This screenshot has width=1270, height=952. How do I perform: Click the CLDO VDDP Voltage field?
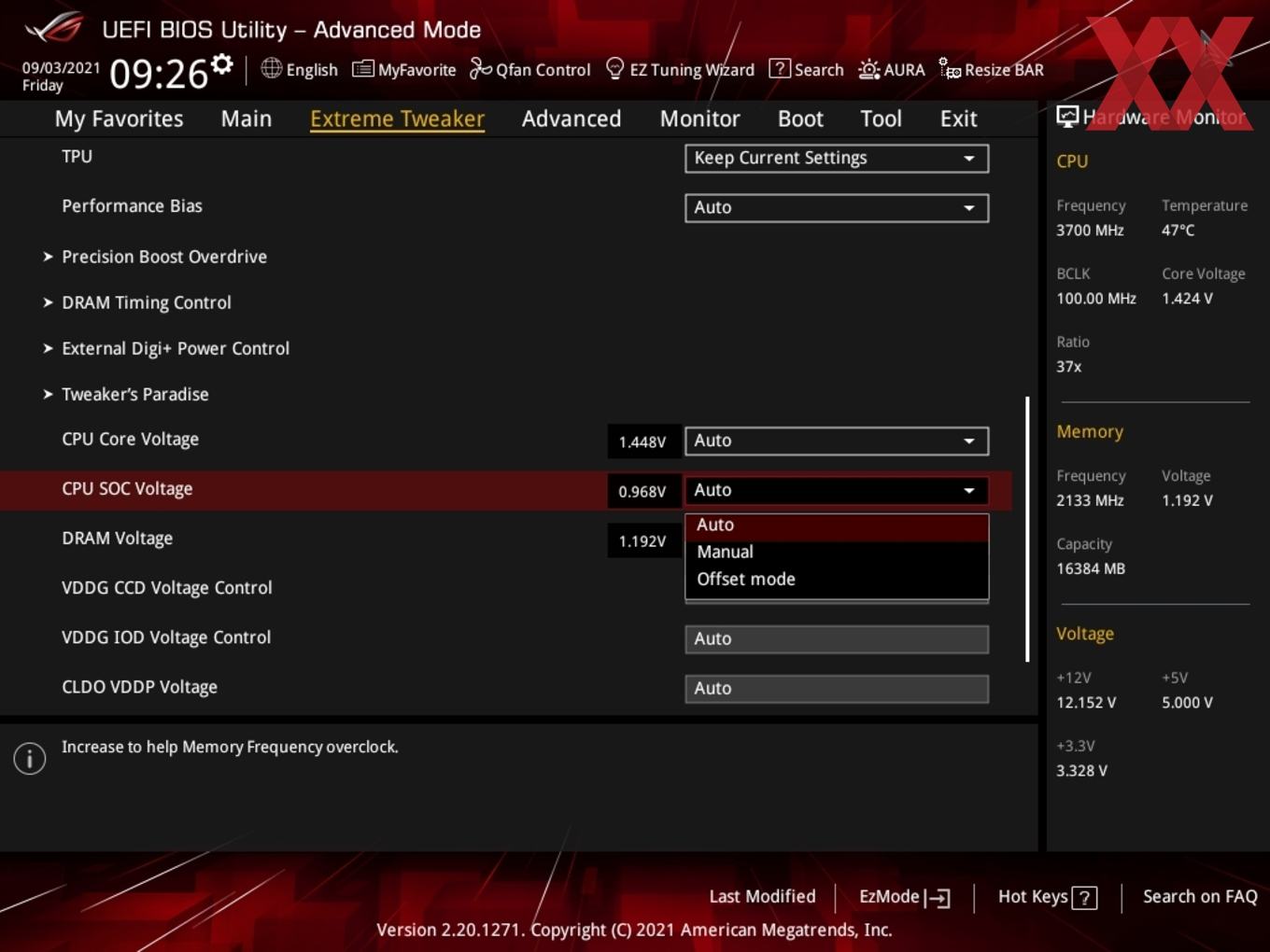(x=837, y=689)
